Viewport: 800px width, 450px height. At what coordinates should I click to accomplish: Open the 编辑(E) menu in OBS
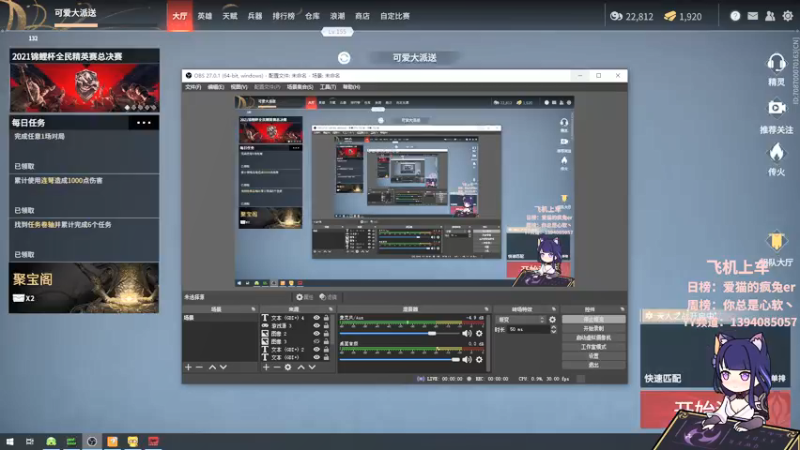pyautogui.click(x=215, y=87)
